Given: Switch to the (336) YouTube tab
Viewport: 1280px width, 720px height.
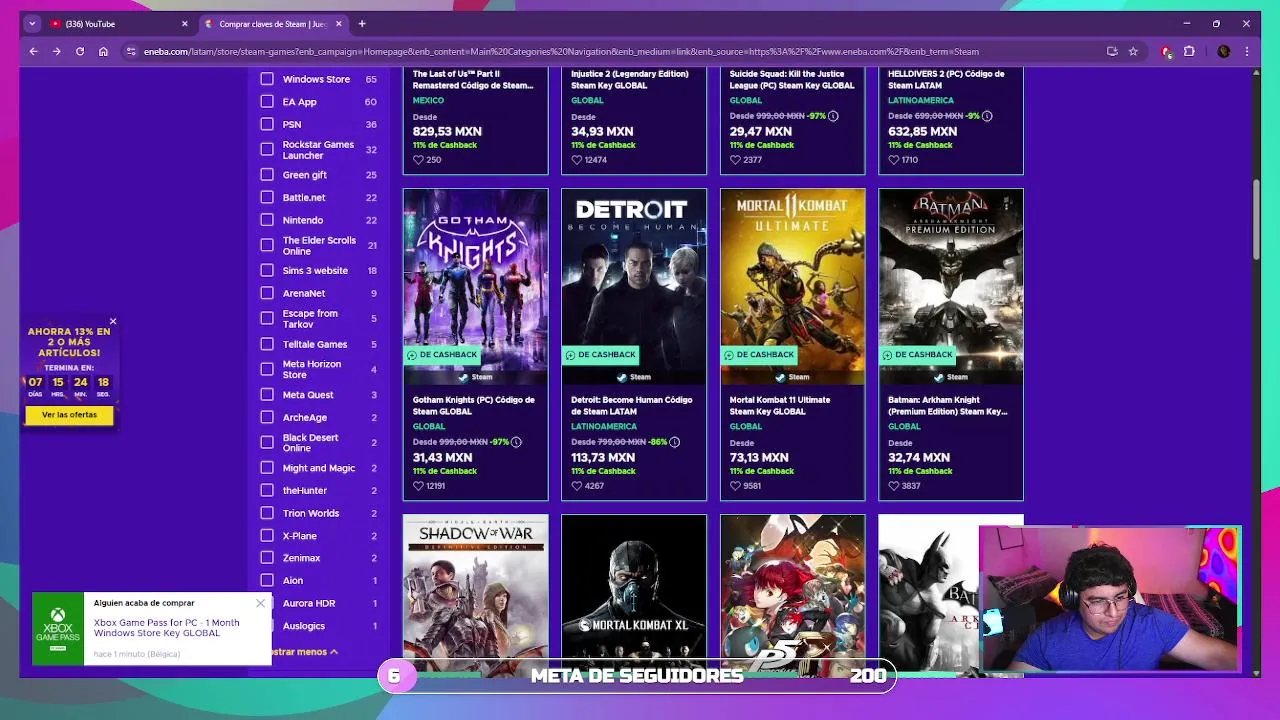Looking at the screenshot, I should tap(118, 23).
